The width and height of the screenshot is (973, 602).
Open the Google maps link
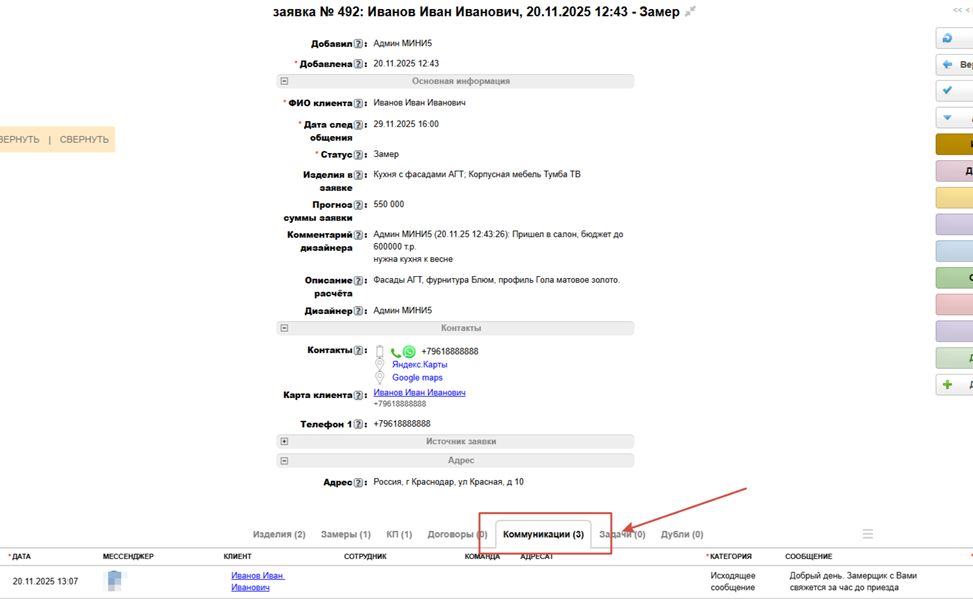point(417,378)
